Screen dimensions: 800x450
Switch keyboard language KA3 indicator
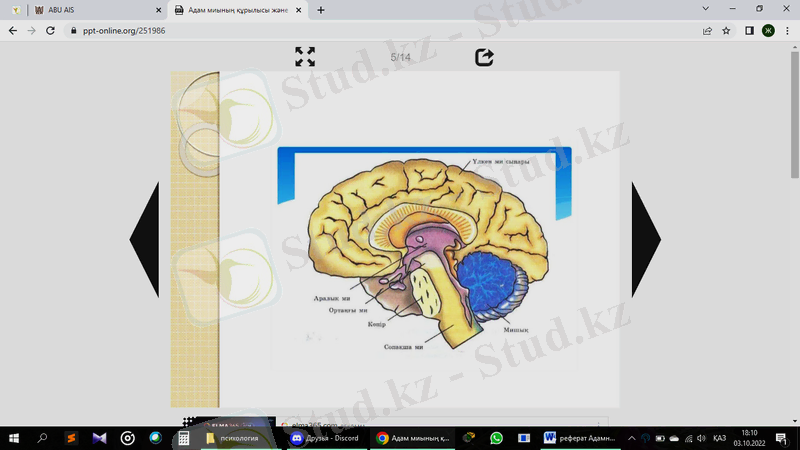click(x=719, y=438)
